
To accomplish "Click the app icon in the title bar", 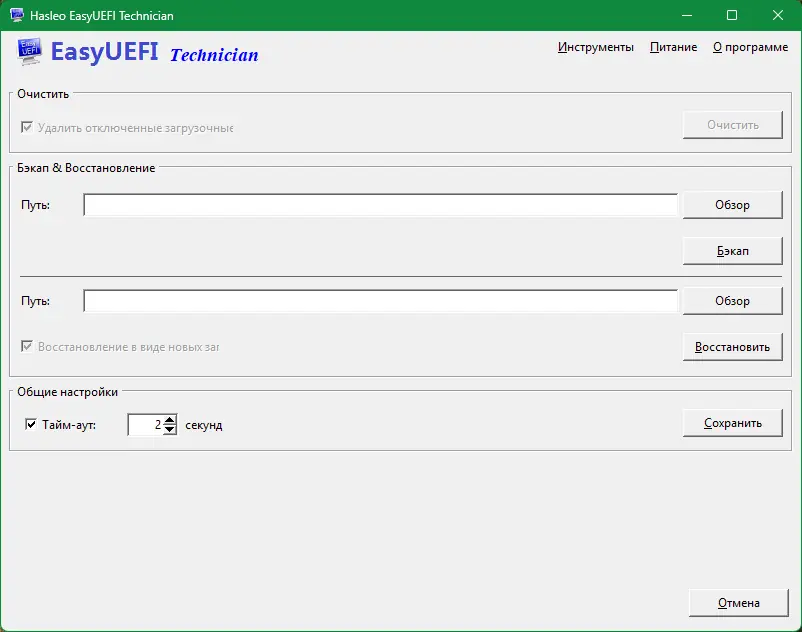I will point(17,15).
